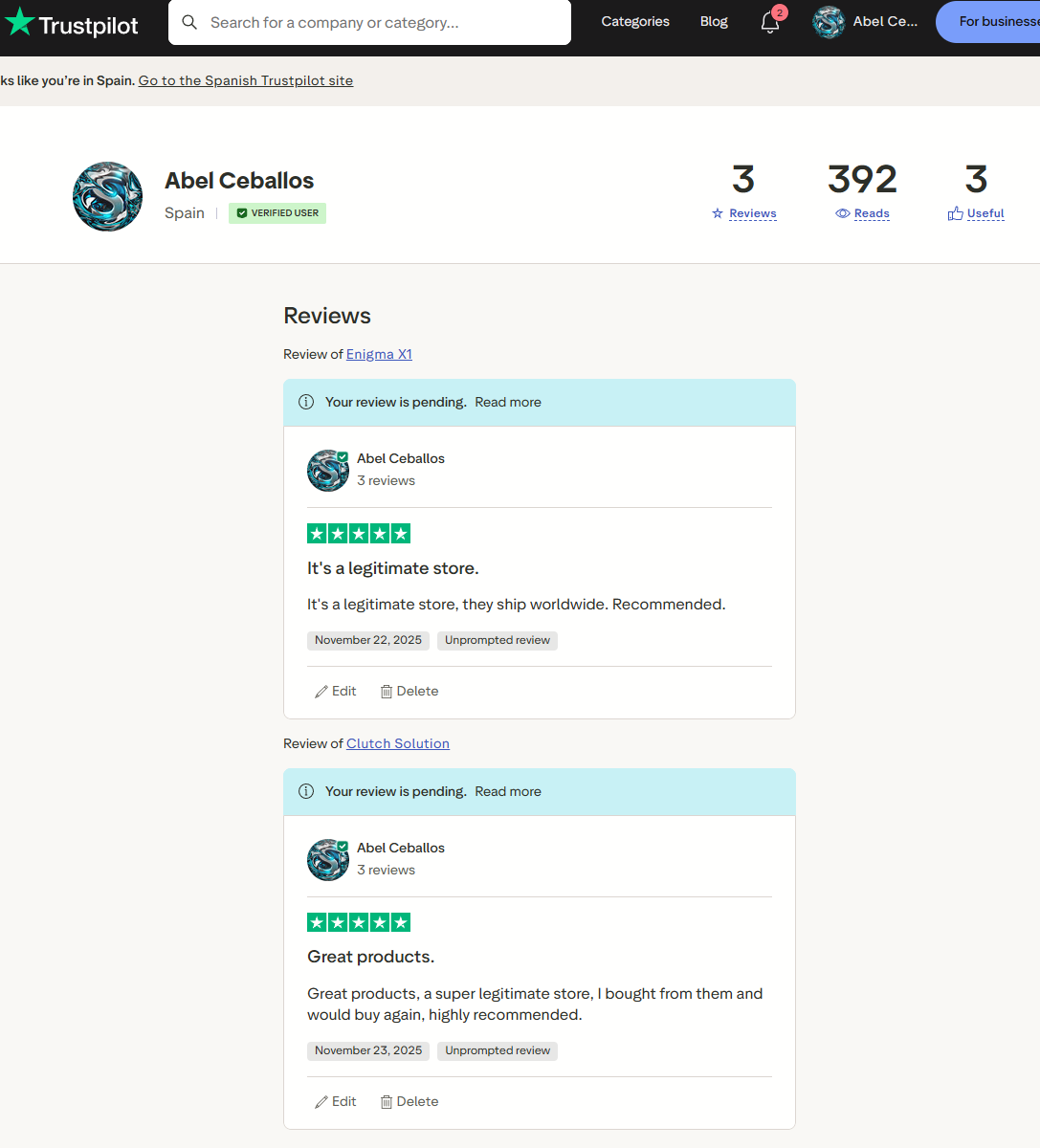Click Abel Ceballos profile avatar in header
1040x1148 pixels.
[x=829, y=22]
